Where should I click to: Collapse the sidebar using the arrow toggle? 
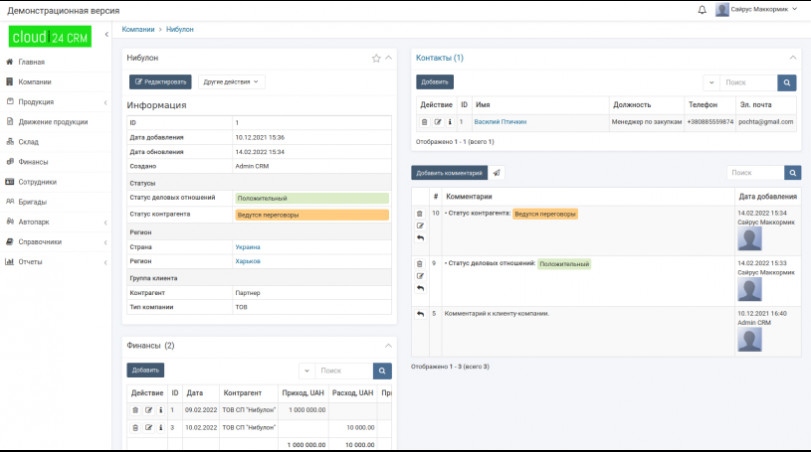point(106,35)
